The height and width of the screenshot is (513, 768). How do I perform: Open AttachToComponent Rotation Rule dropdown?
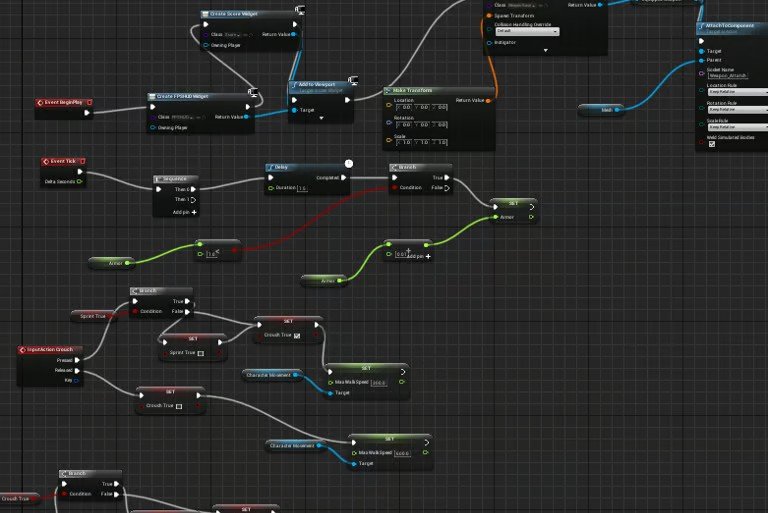738,110
